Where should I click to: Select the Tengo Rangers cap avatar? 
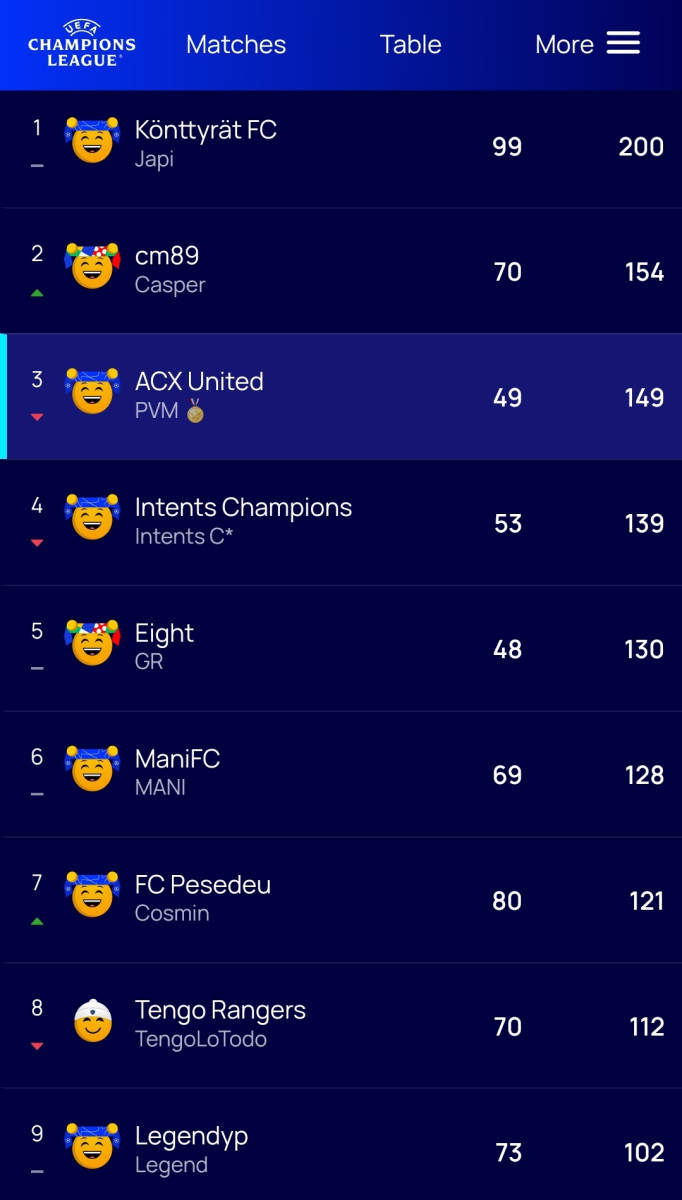[x=92, y=1021]
